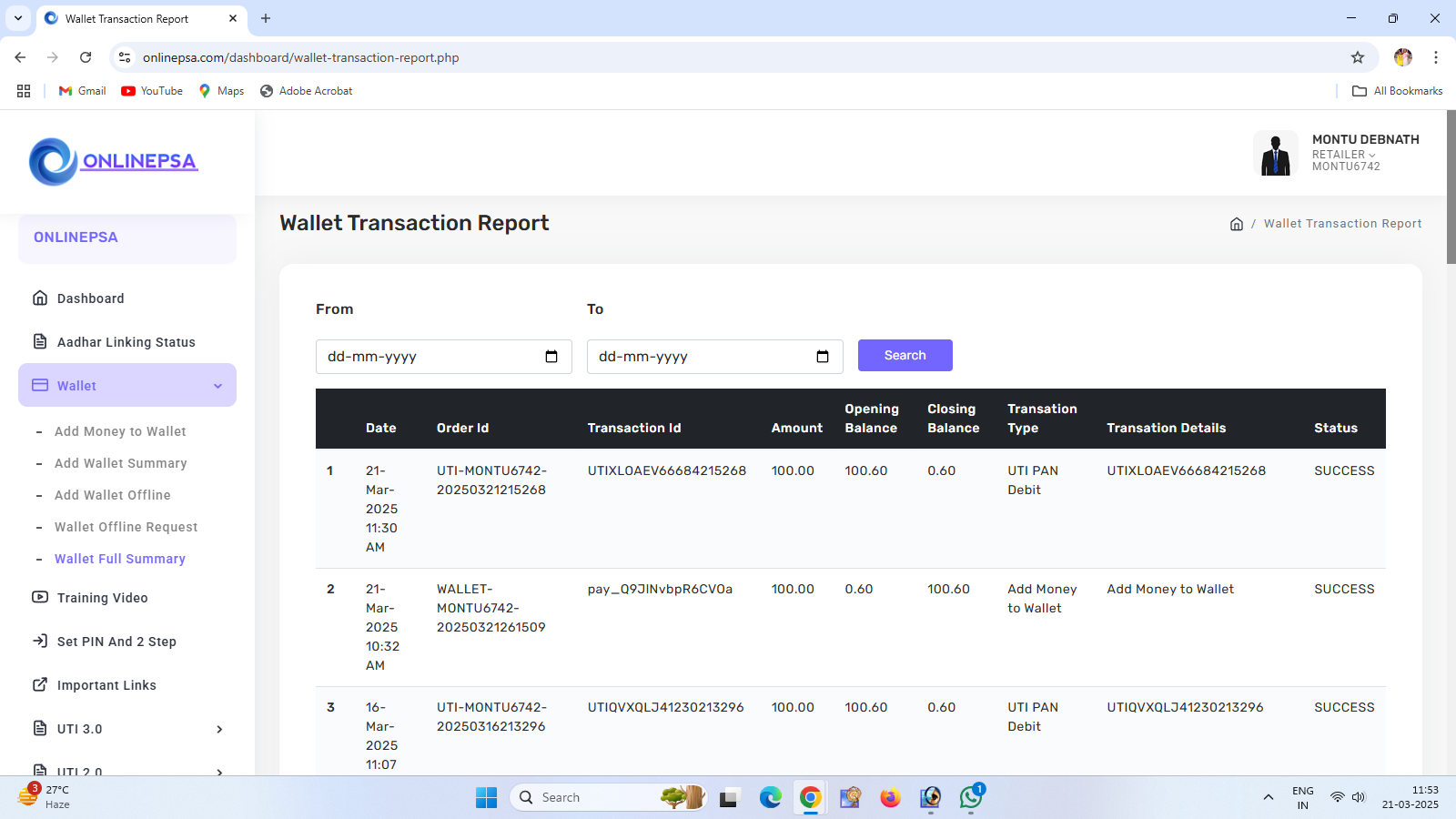Click the user profile avatar image
Image resolution: width=1456 pixels, height=819 pixels.
(1275, 153)
